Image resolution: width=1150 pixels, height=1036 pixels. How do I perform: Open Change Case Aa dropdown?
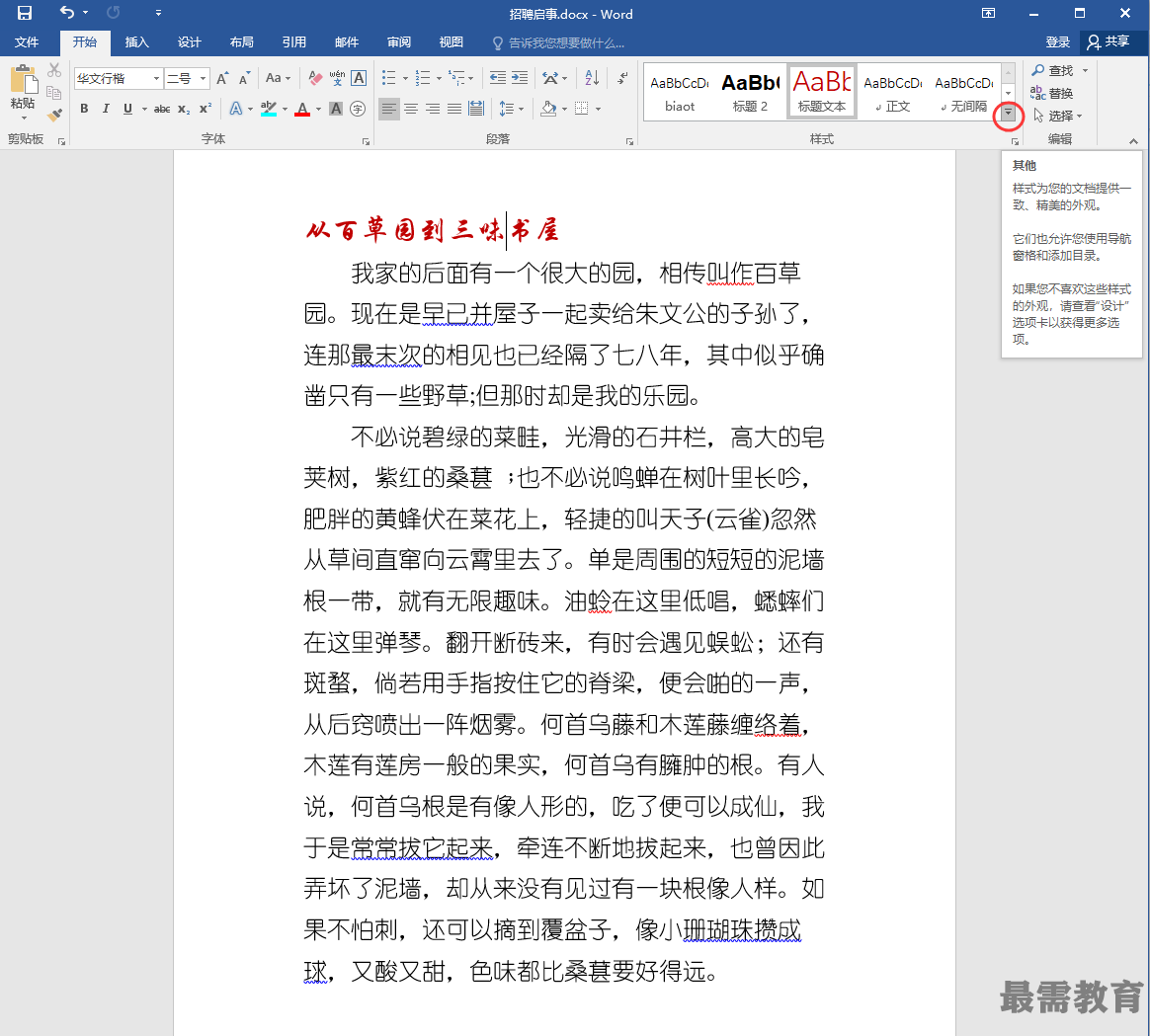coord(278,78)
